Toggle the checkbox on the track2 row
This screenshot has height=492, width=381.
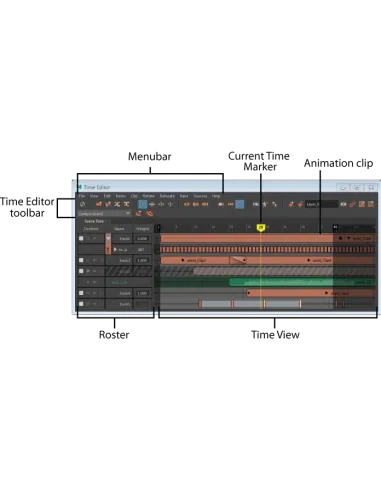(81, 260)
